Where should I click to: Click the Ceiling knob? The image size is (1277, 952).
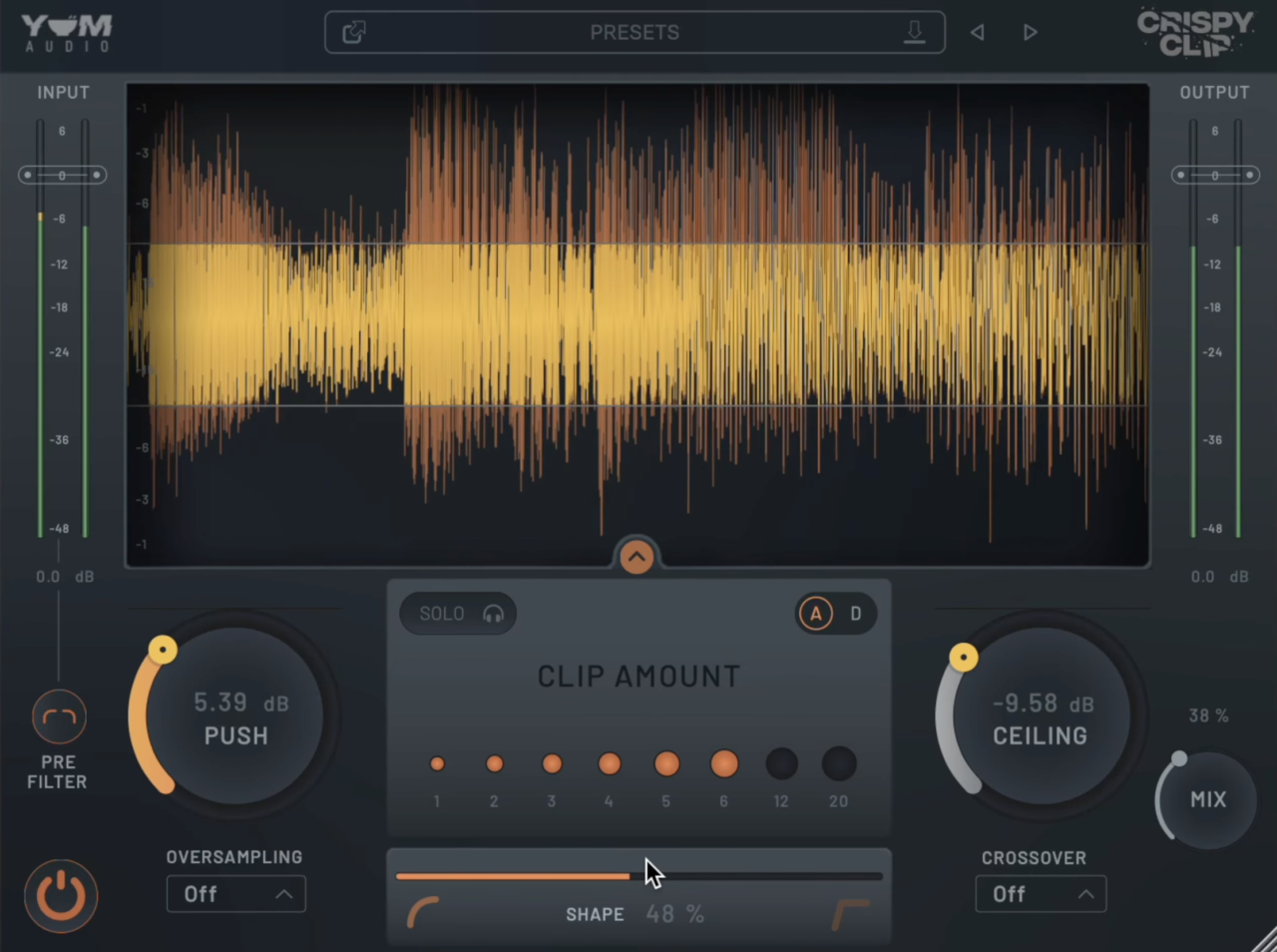coord(1041,717)
